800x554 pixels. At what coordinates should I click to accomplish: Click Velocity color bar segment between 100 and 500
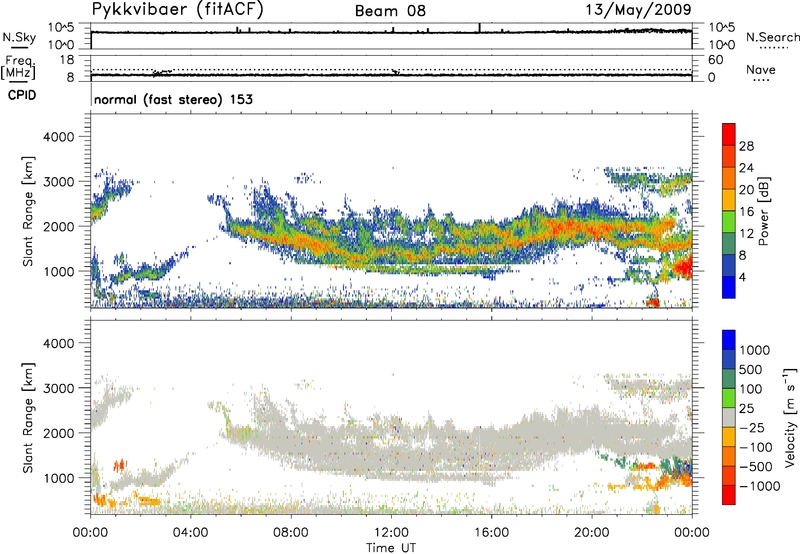729,379
